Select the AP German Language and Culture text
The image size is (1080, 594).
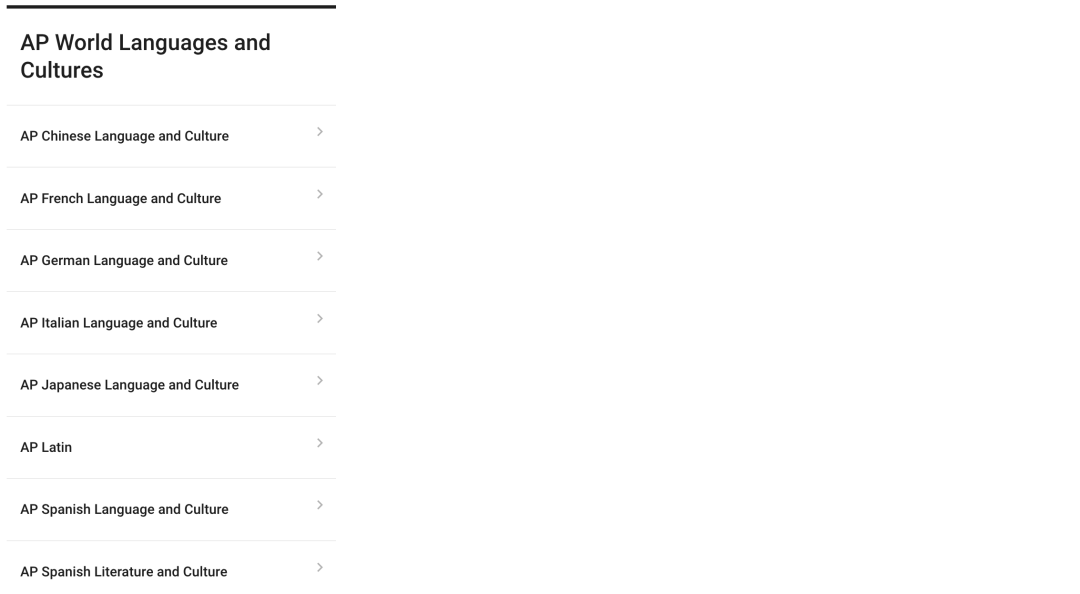point(124,260)
